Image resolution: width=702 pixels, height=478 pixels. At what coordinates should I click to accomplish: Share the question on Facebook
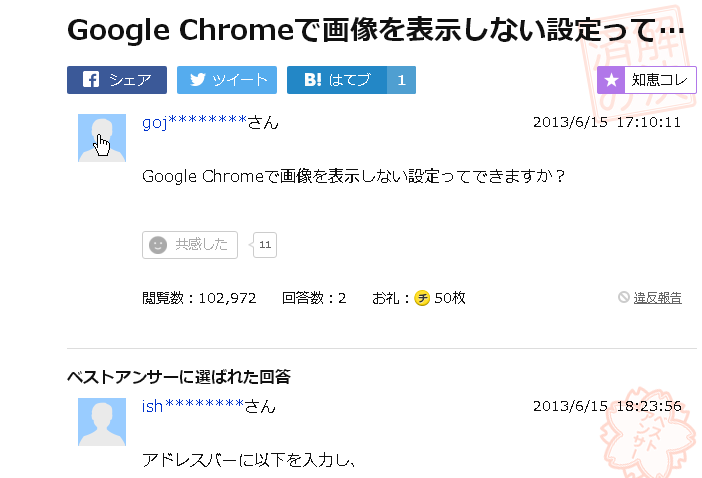(x=116, y=80)
